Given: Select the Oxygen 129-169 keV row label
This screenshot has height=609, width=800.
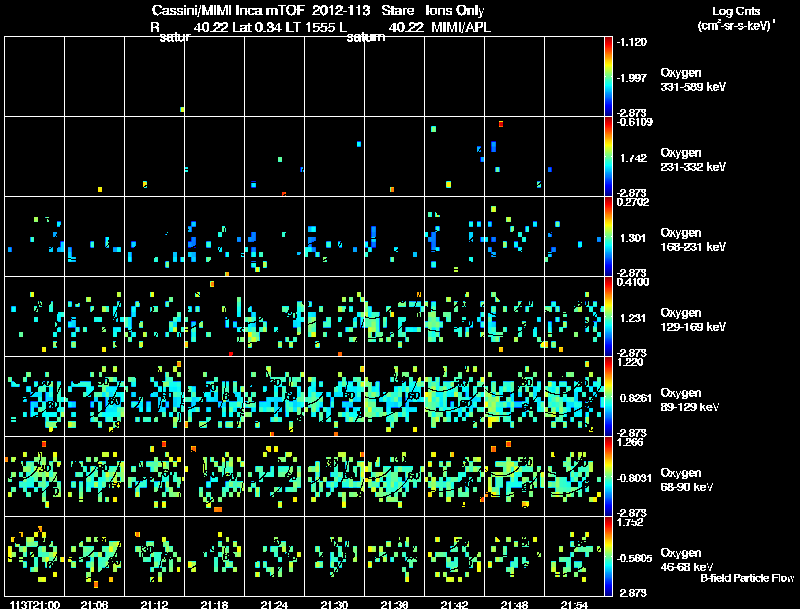Looking at the screenshot, I should (x=693, y=320).
